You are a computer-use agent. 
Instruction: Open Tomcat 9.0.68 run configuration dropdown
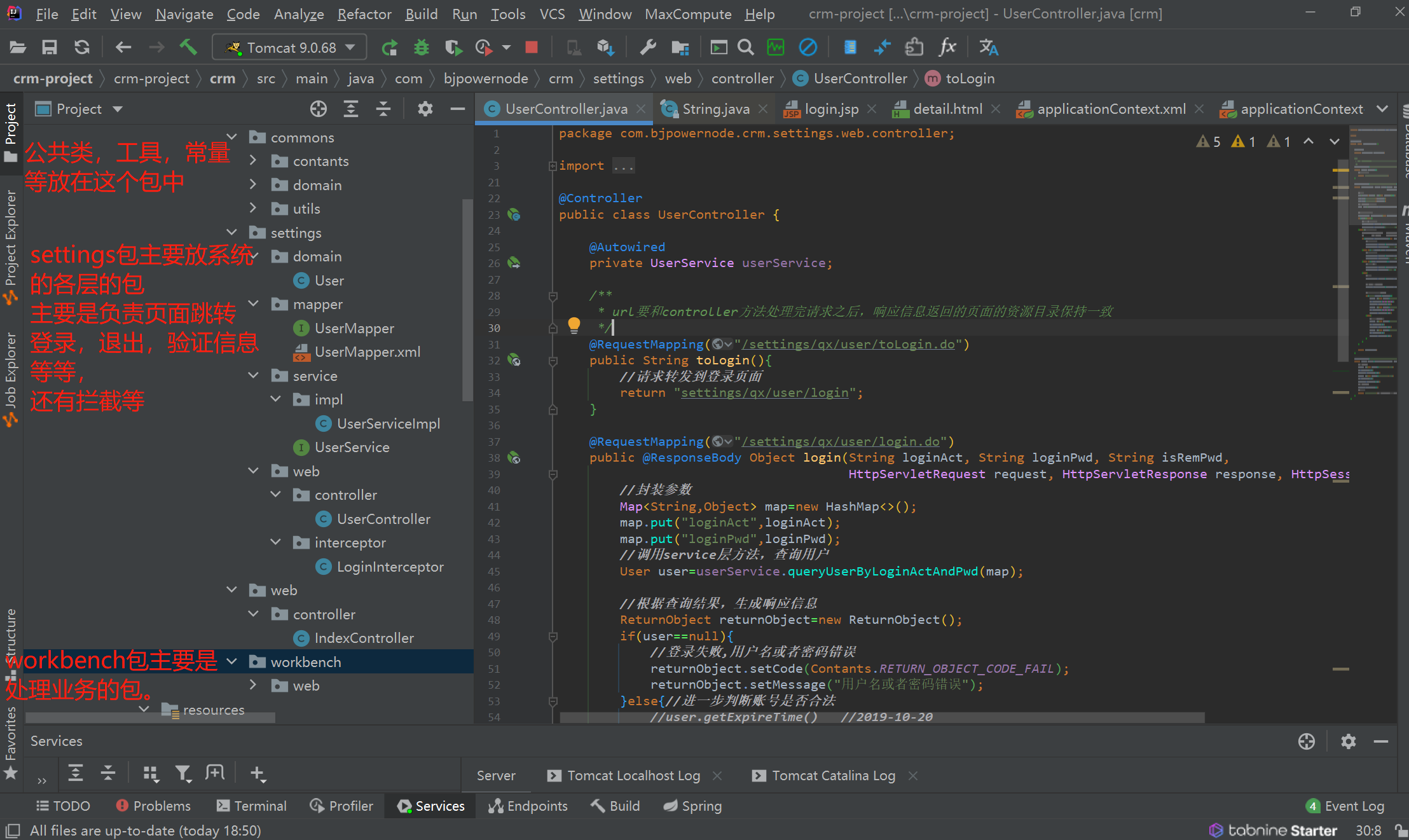[290, 48]
